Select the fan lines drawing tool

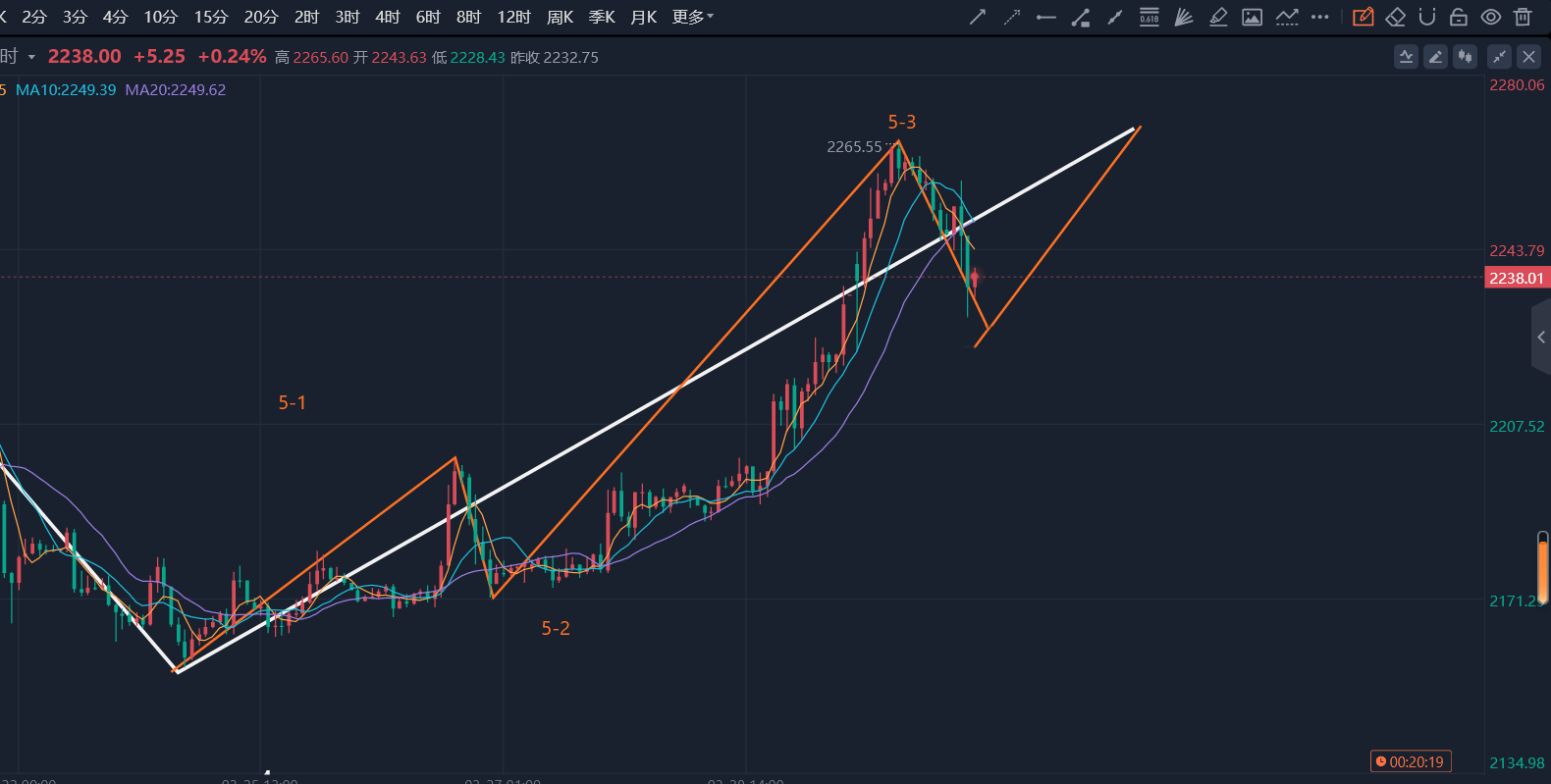[1184, 17]
